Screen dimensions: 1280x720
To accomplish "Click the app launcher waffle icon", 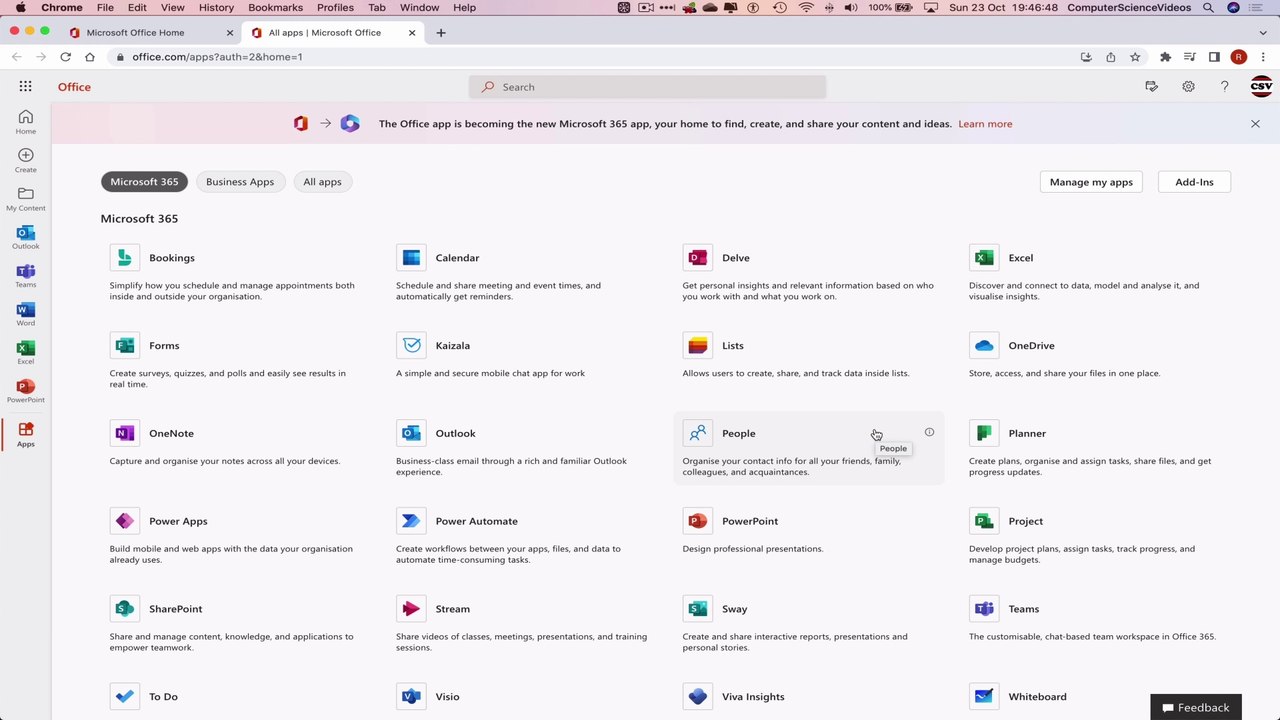I will (x=25, y=87).
